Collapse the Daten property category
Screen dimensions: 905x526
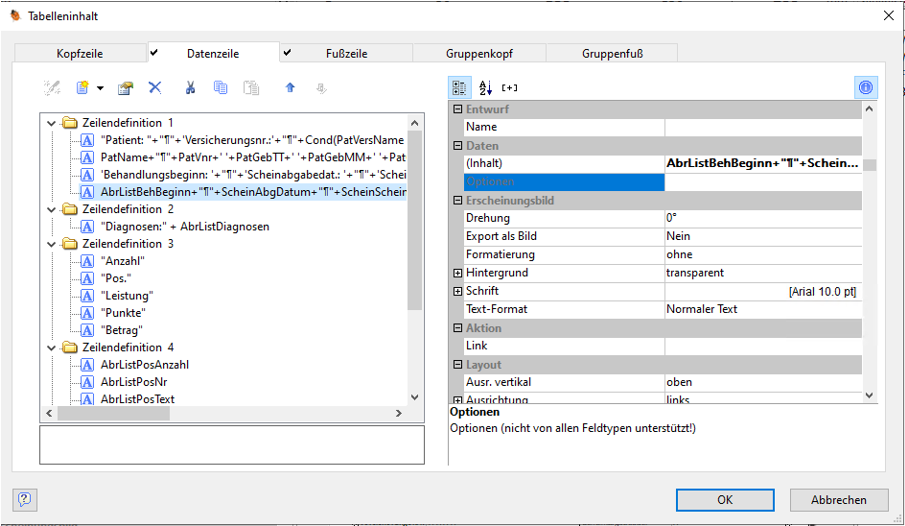tap(458, 146)
